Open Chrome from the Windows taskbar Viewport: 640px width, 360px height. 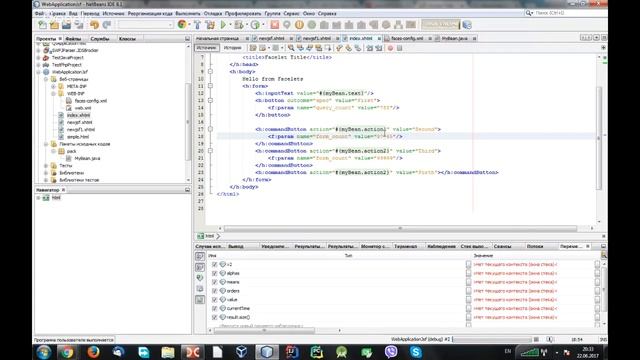pos(67,352)
